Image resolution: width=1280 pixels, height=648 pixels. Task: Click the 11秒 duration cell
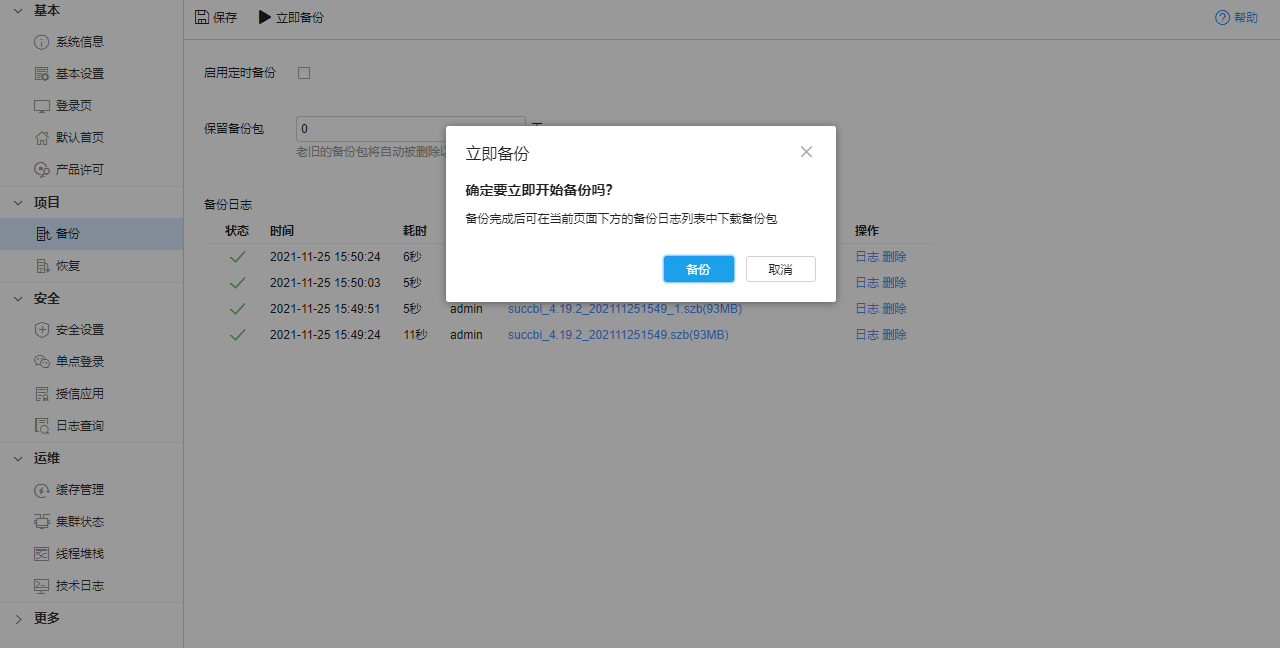pyautogui.click(x=415, y=335)
